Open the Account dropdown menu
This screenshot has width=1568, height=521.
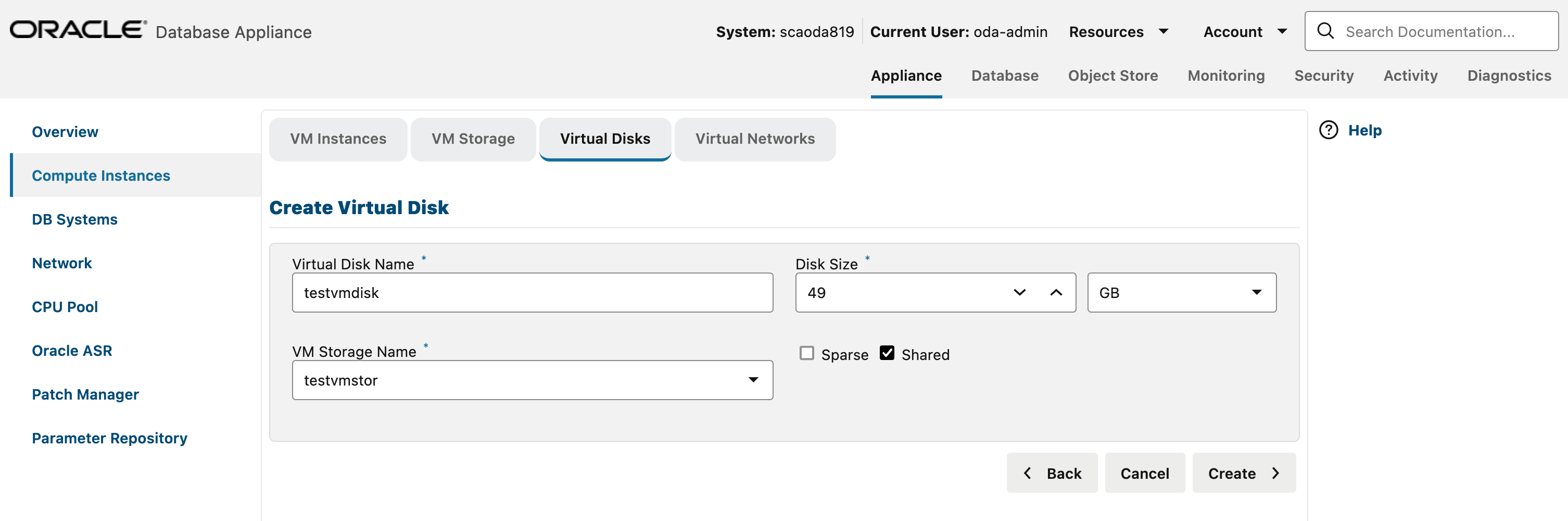point(1244,31)
